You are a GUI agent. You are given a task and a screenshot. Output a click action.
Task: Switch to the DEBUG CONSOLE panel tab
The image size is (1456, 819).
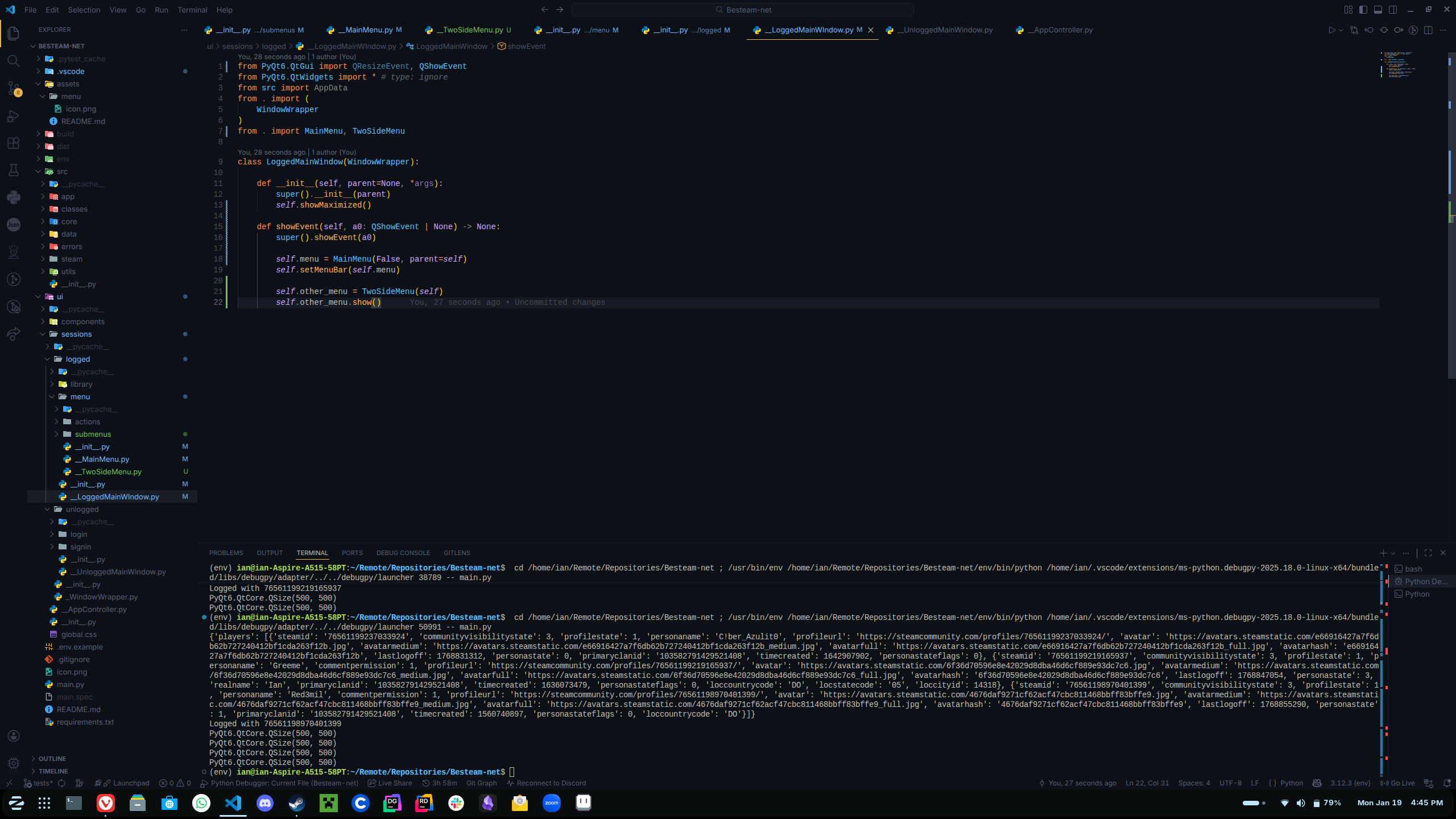tap(403, 553)
